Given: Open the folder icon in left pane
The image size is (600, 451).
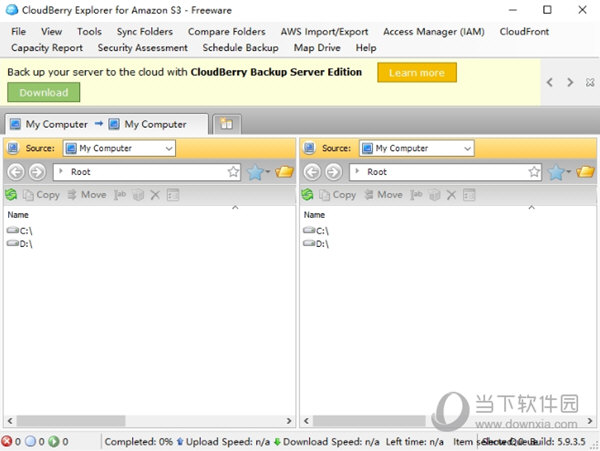Looking at the screenshot, I should [284, 172].
